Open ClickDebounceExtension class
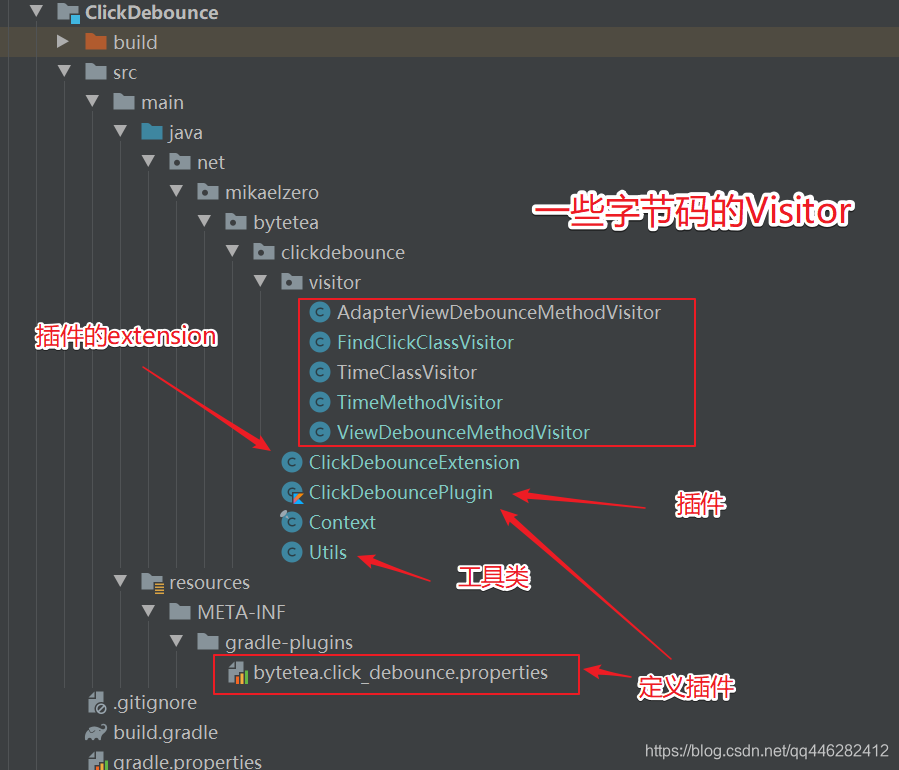The height and width of the screenshot is (770, 899). (414, 462)
